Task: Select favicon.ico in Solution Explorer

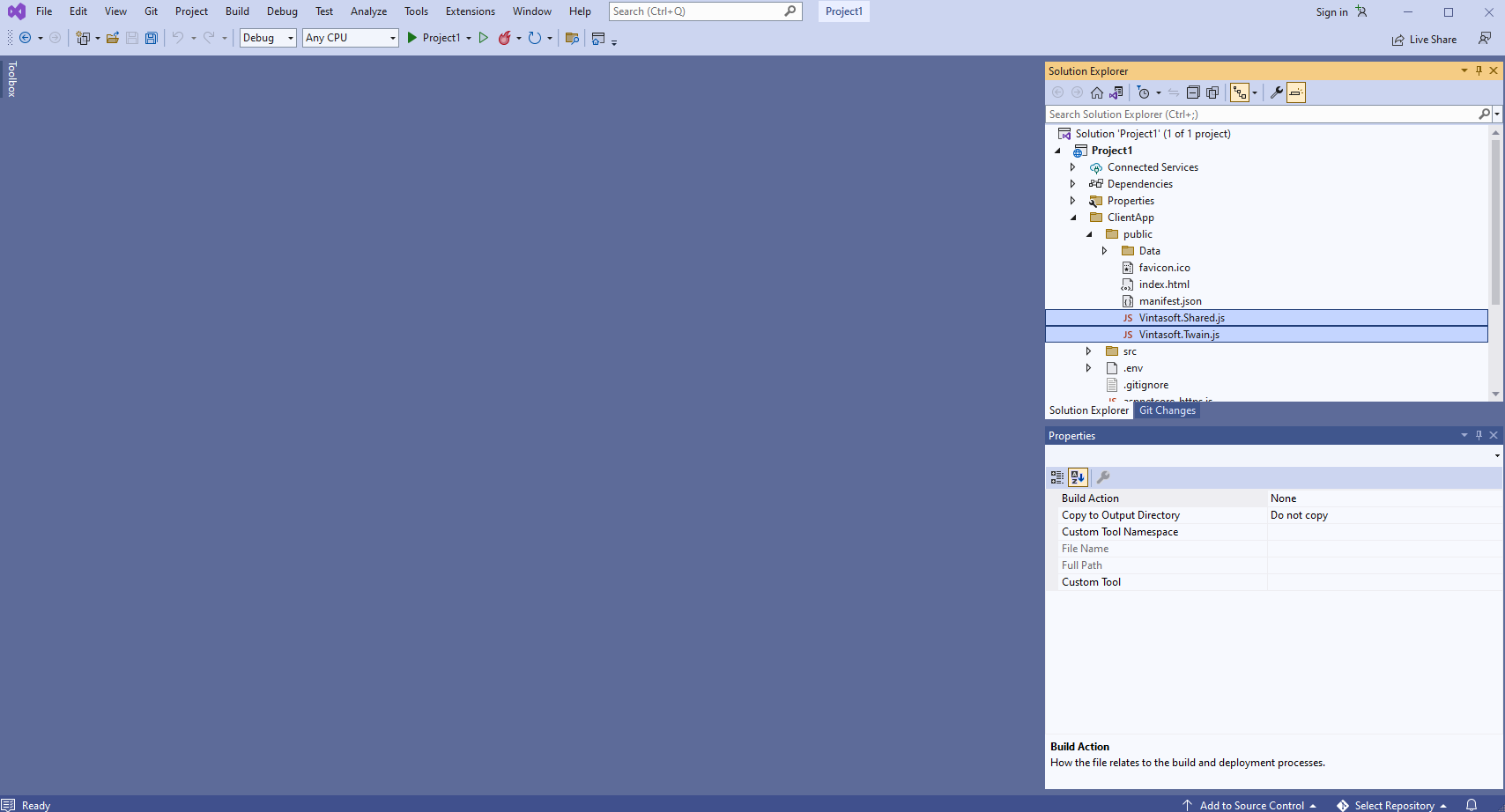Action: pos(1164,268)
